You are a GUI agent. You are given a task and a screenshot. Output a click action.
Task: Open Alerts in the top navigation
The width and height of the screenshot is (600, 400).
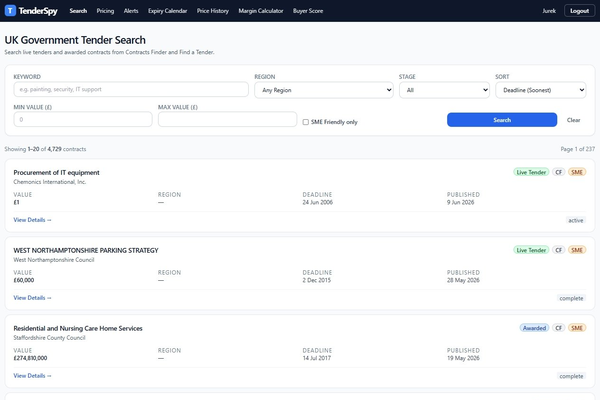pyautogui.click(x=131, y=11)
